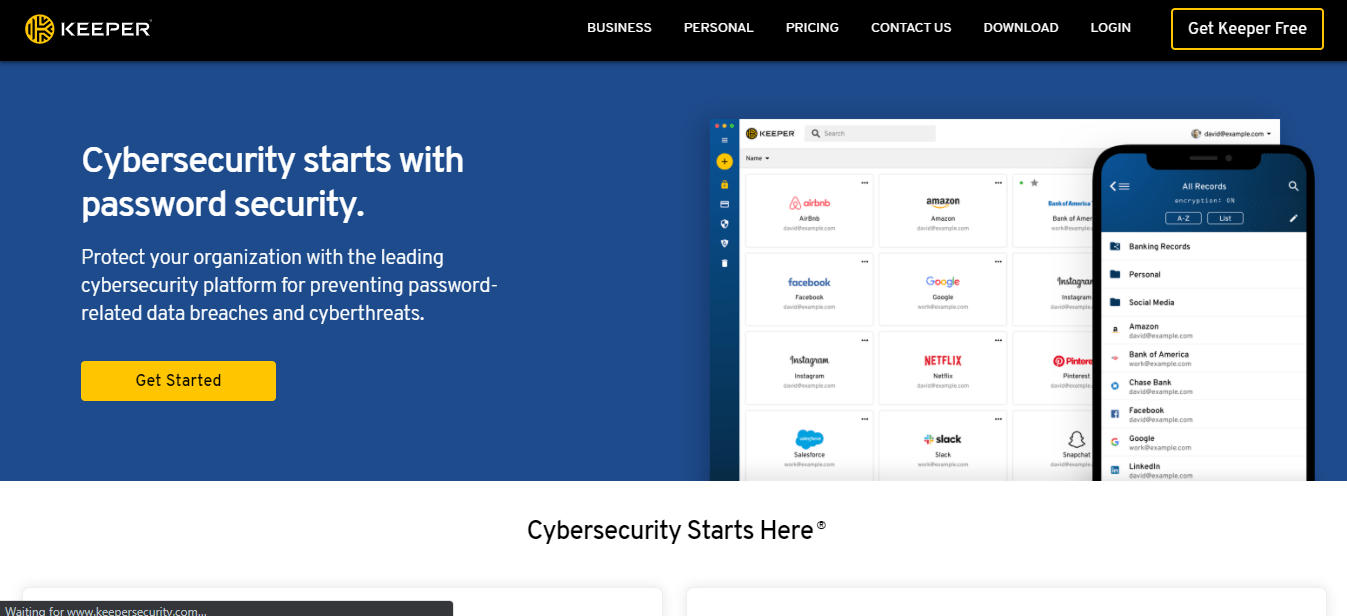Click the yellow plus create-new icon
The width and height of the screenshot is (1347, 616).
tap(724, 162)
